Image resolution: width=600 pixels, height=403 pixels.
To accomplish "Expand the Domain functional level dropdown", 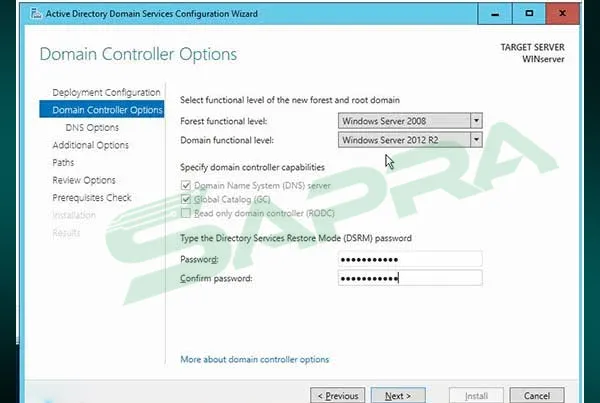I will coord(409,140).
